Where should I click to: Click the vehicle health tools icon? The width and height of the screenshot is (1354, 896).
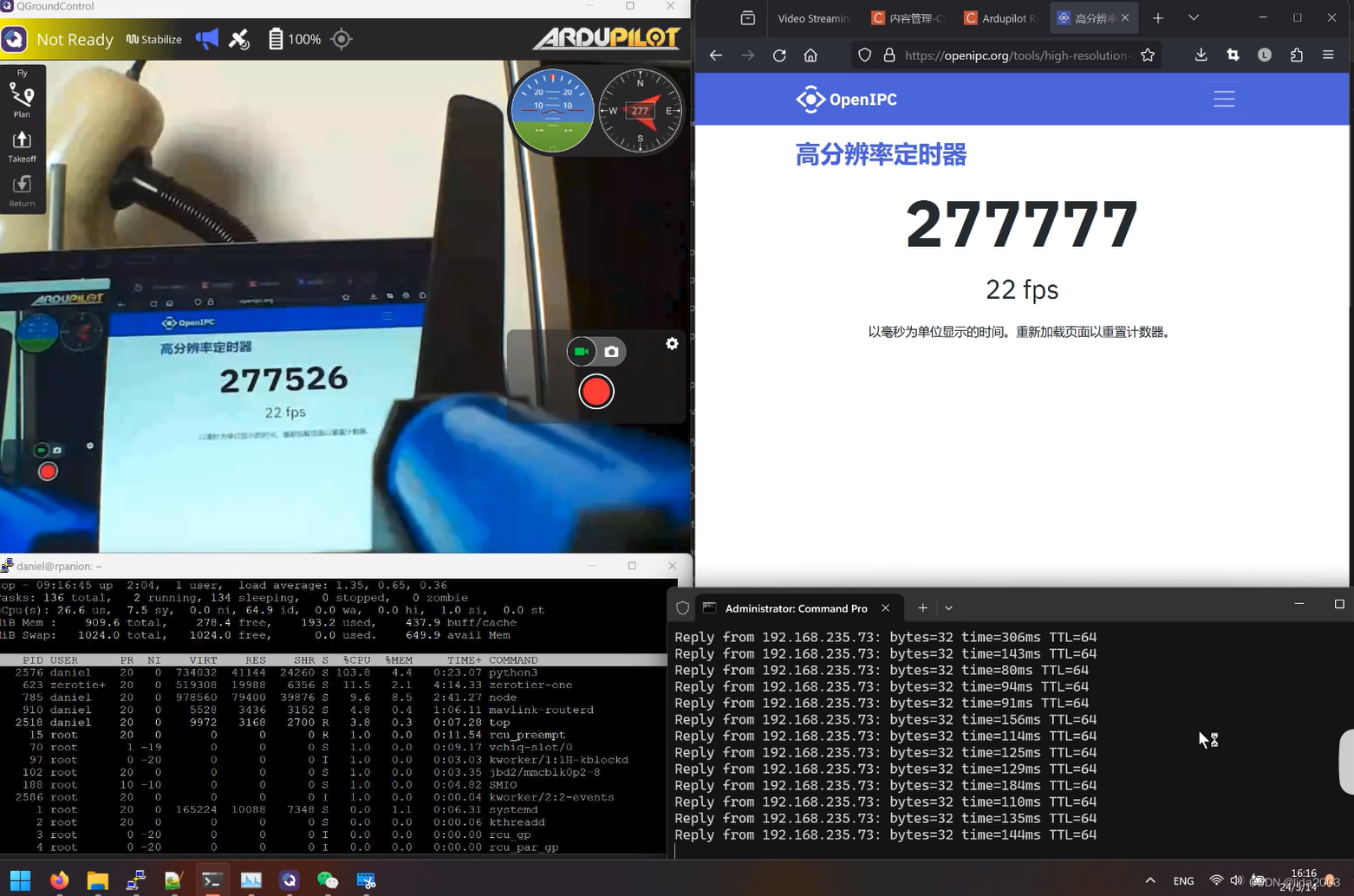(239, 39)
